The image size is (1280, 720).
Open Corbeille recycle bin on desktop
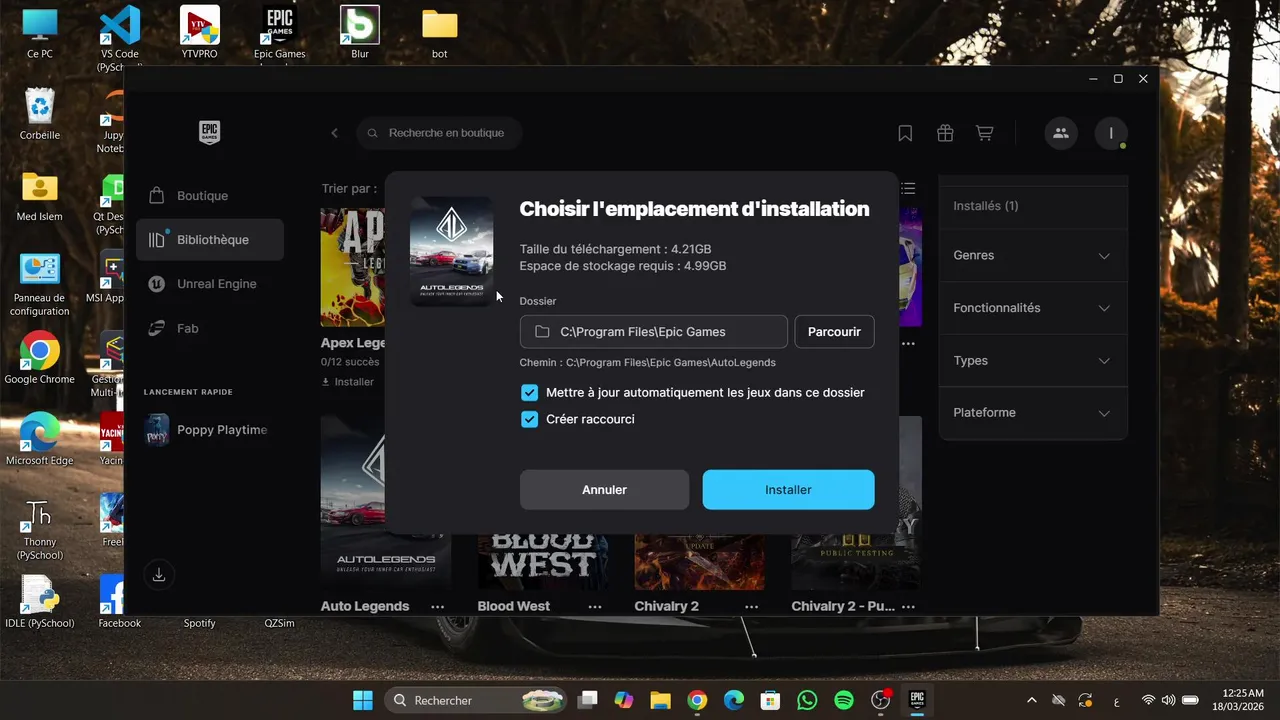pos(40,114)
